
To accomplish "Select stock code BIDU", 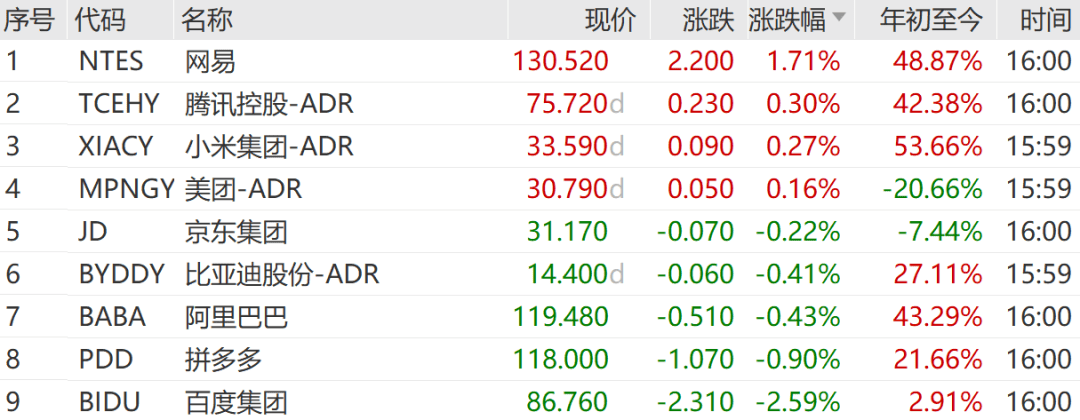I will [x=110, y=401].
